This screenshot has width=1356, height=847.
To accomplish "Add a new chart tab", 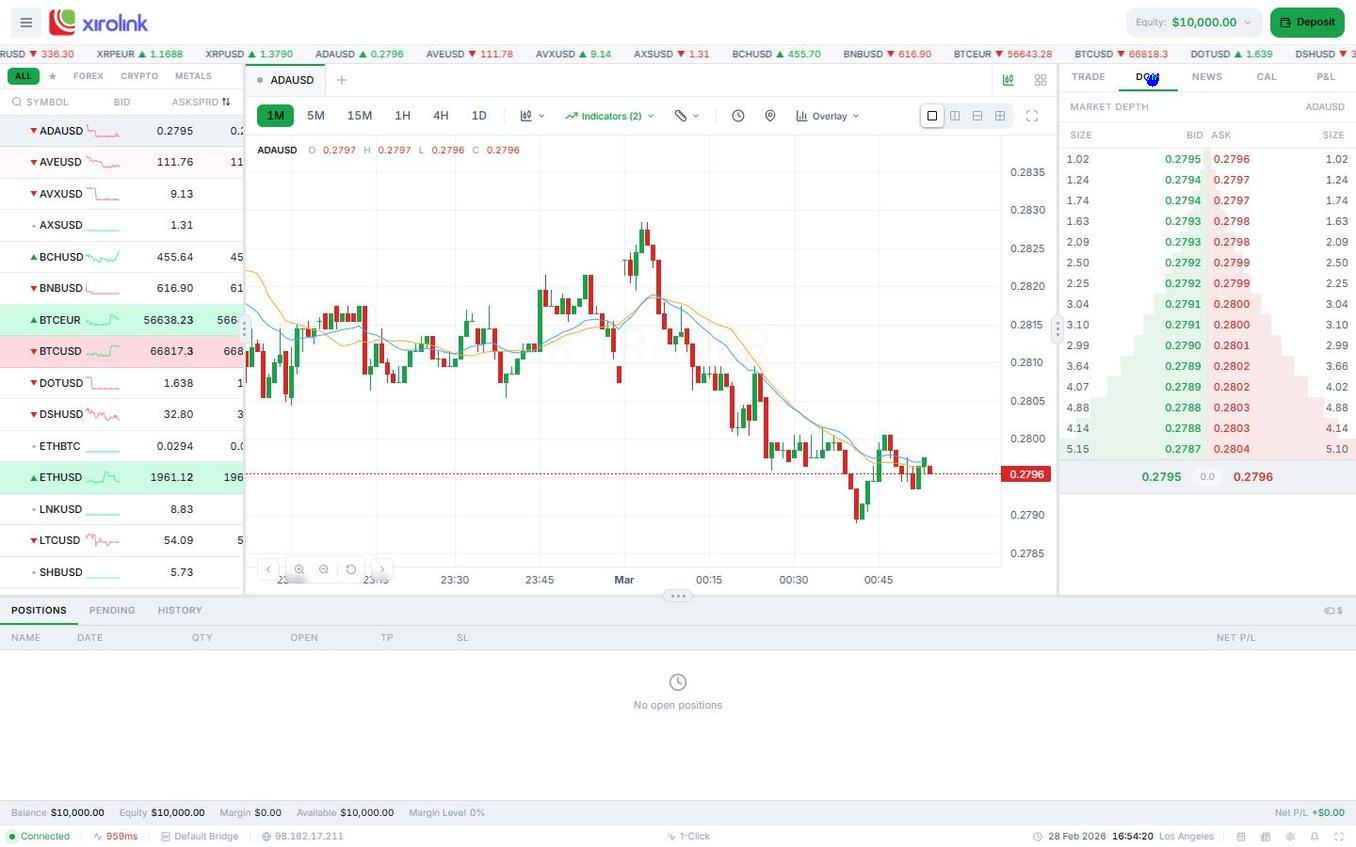I will (x=341, y=80).
